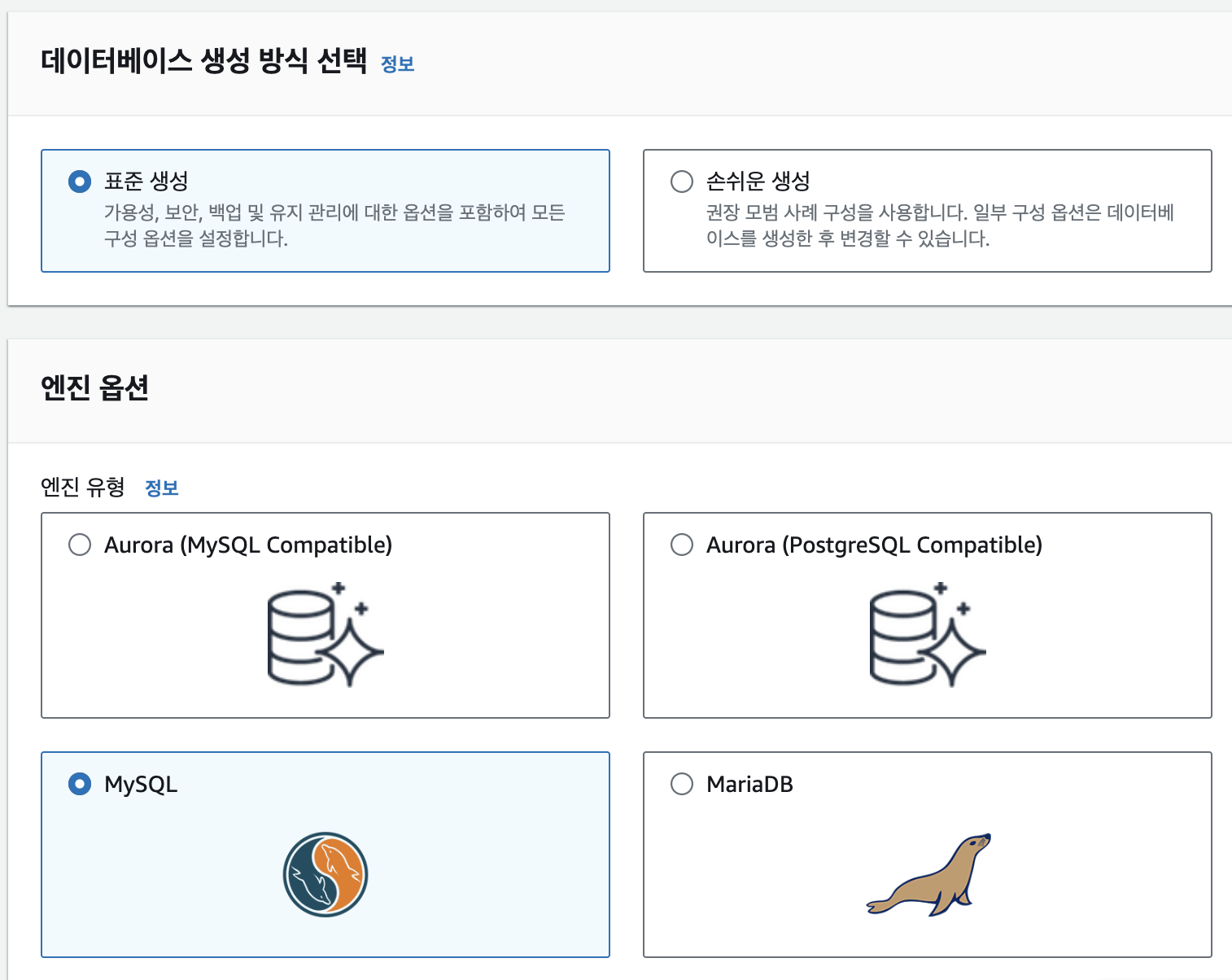Click the Aurora PostgreSQL database icon
The height and width of the screenshot is (980, 1232).
(x=928, y=635)
